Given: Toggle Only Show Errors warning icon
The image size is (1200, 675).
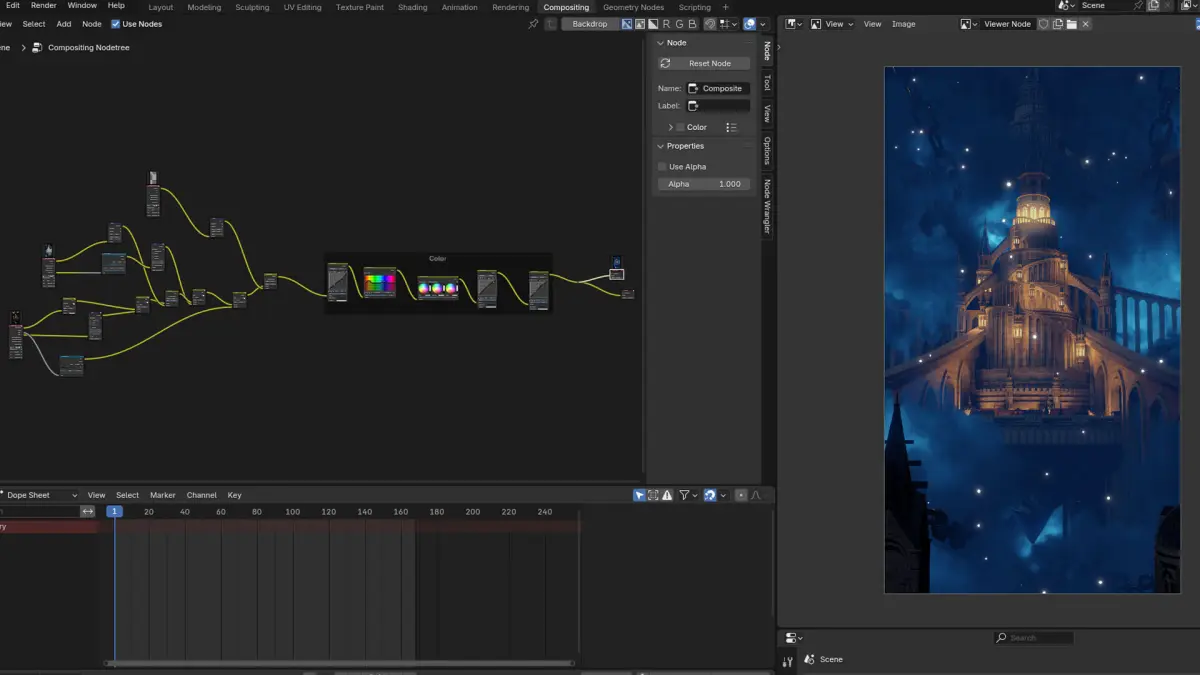Looking at the screenshot, I should pos(667,495).
